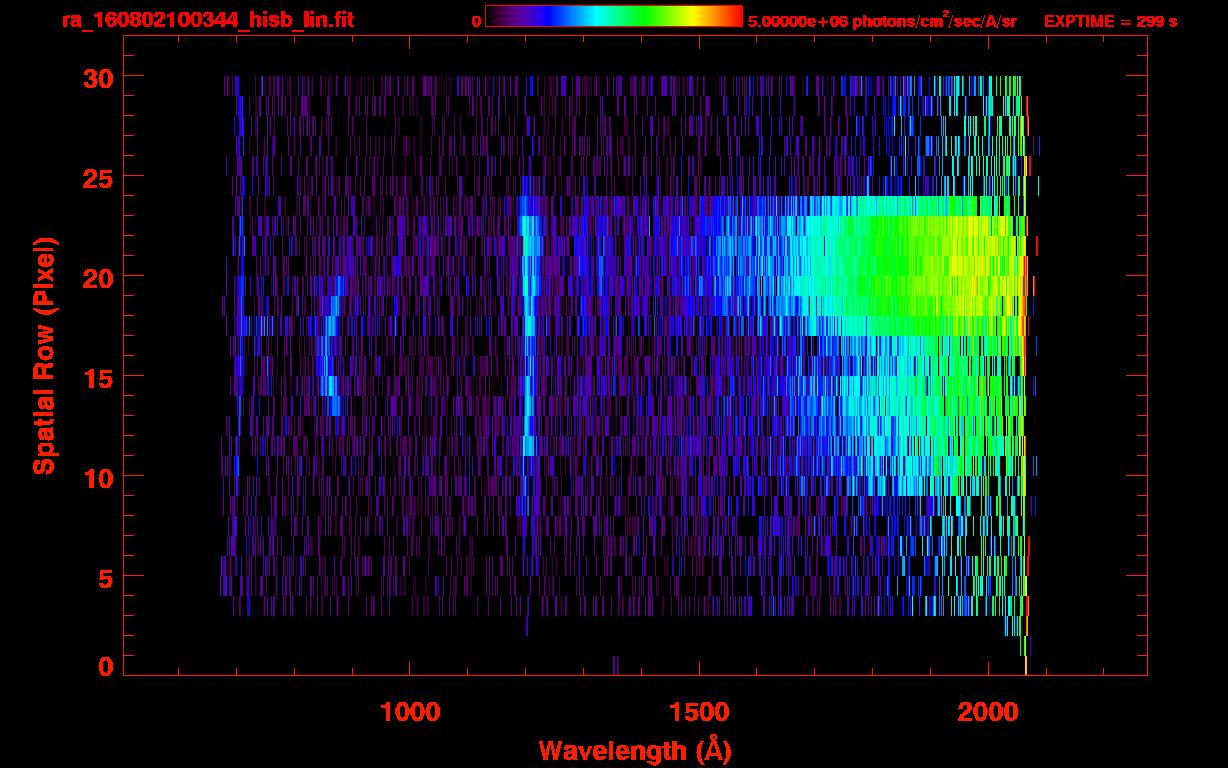Click the y-axis tick label 5

pyautogui.click(x=106, y=577)
